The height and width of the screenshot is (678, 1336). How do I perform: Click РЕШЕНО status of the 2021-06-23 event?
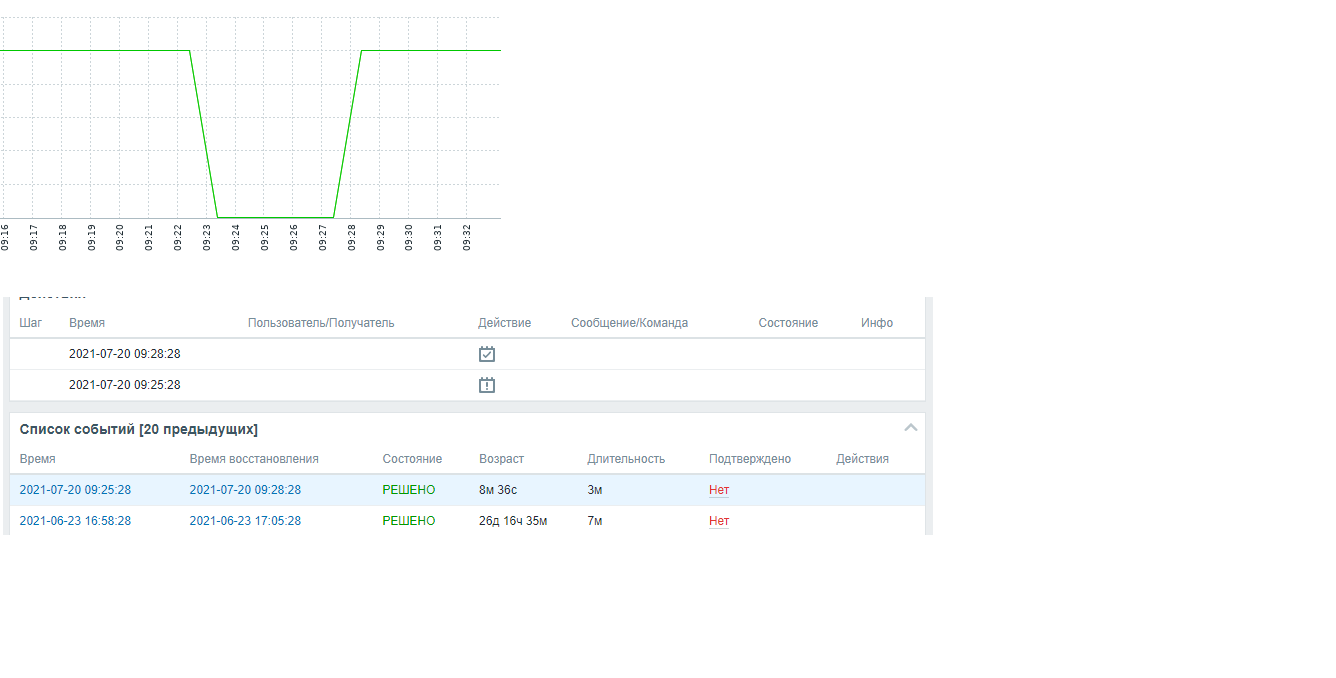point(409,521)
